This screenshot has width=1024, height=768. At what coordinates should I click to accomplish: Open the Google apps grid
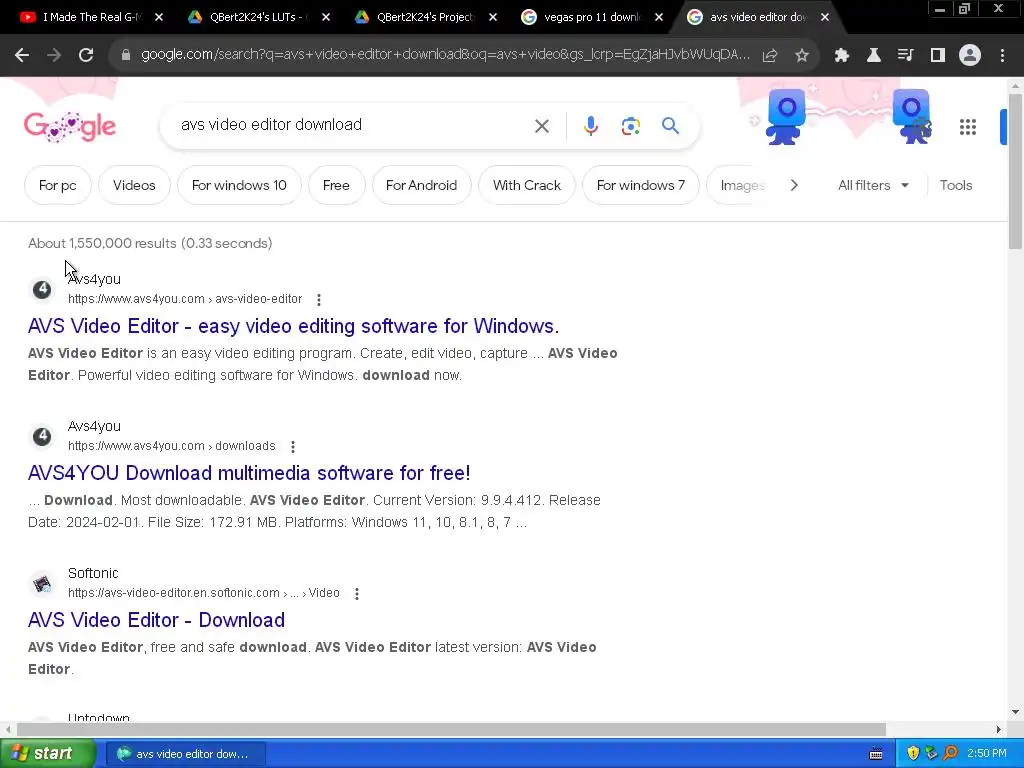point(968,127)
